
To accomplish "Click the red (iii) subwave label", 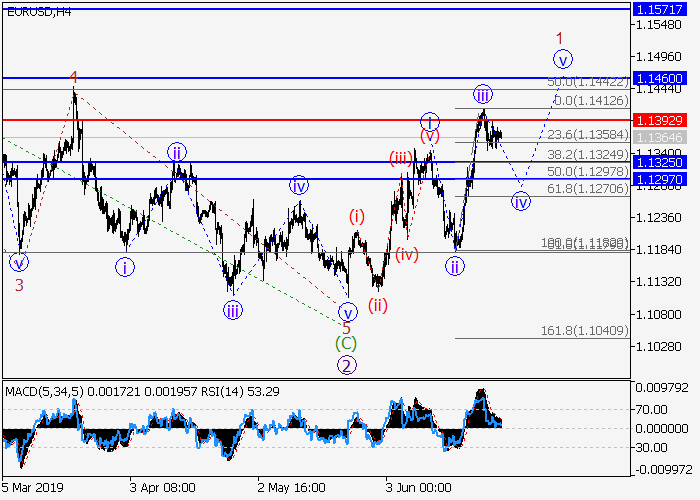I will pyautogui.click(x=401, y=158).
